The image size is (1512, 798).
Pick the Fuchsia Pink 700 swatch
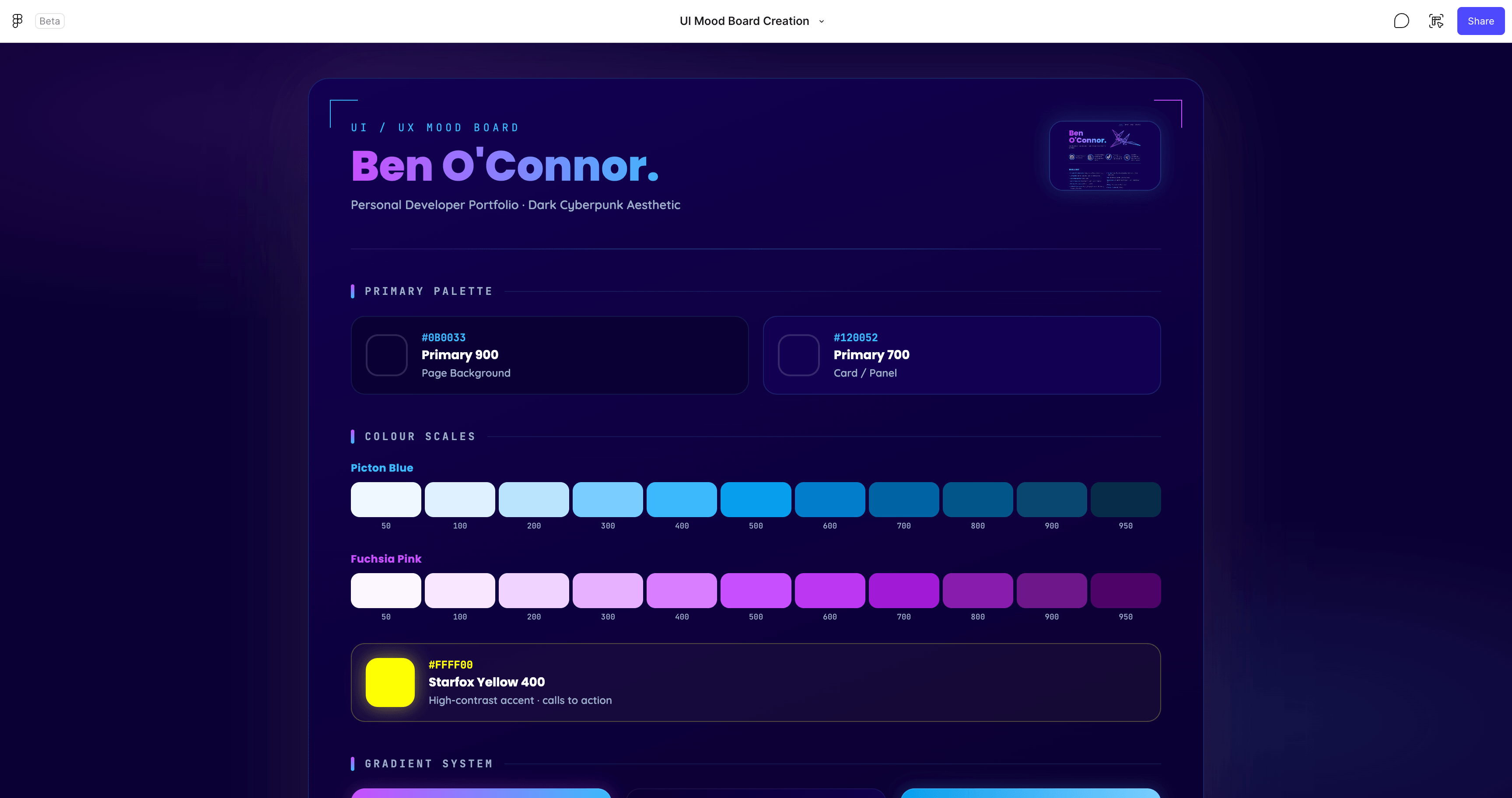point(904,590)
